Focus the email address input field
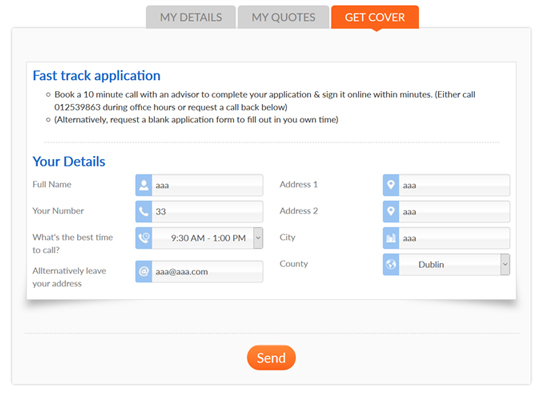 coord(207,271)
